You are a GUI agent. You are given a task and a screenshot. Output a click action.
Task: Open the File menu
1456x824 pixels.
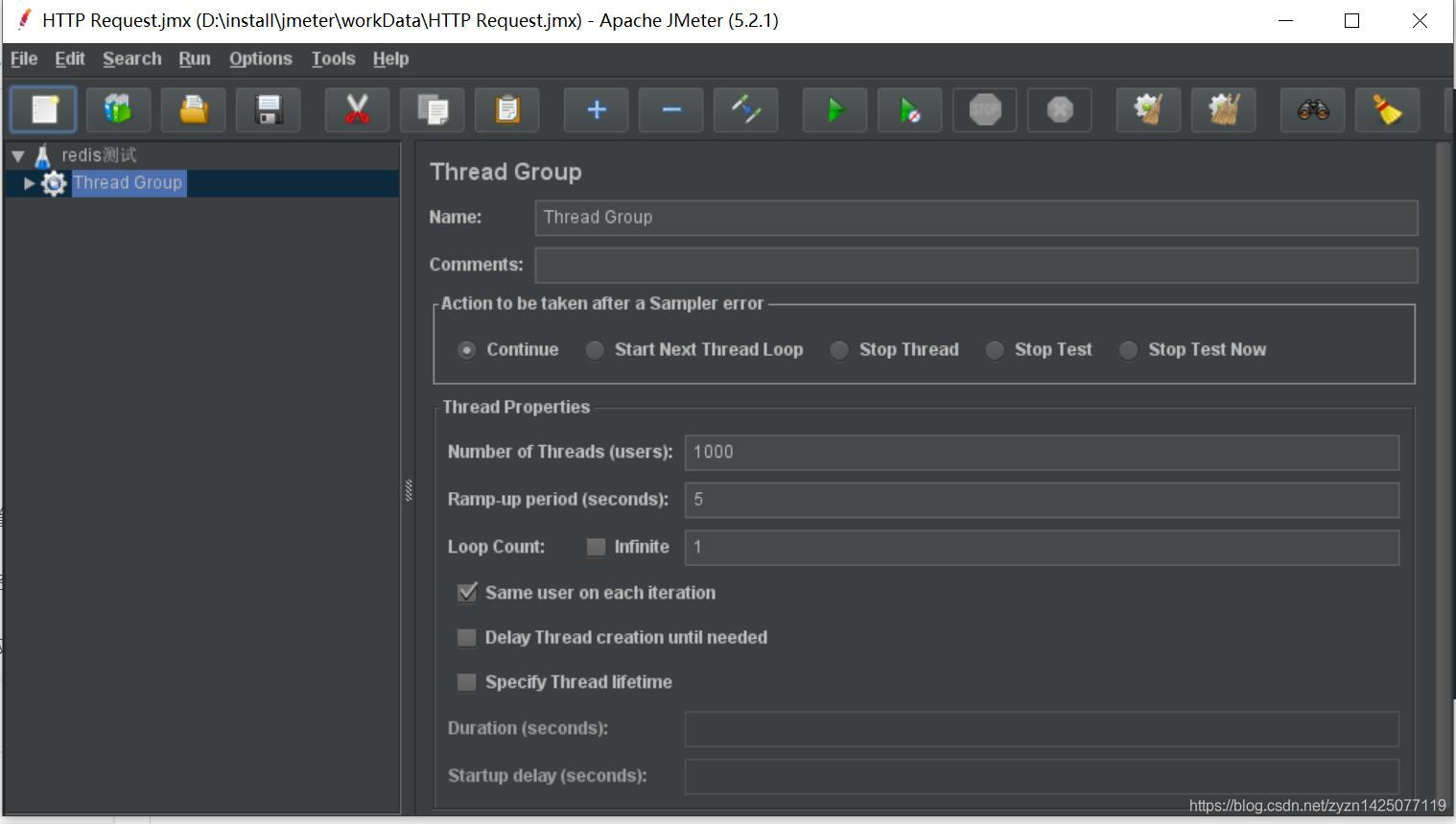point(24,59)
